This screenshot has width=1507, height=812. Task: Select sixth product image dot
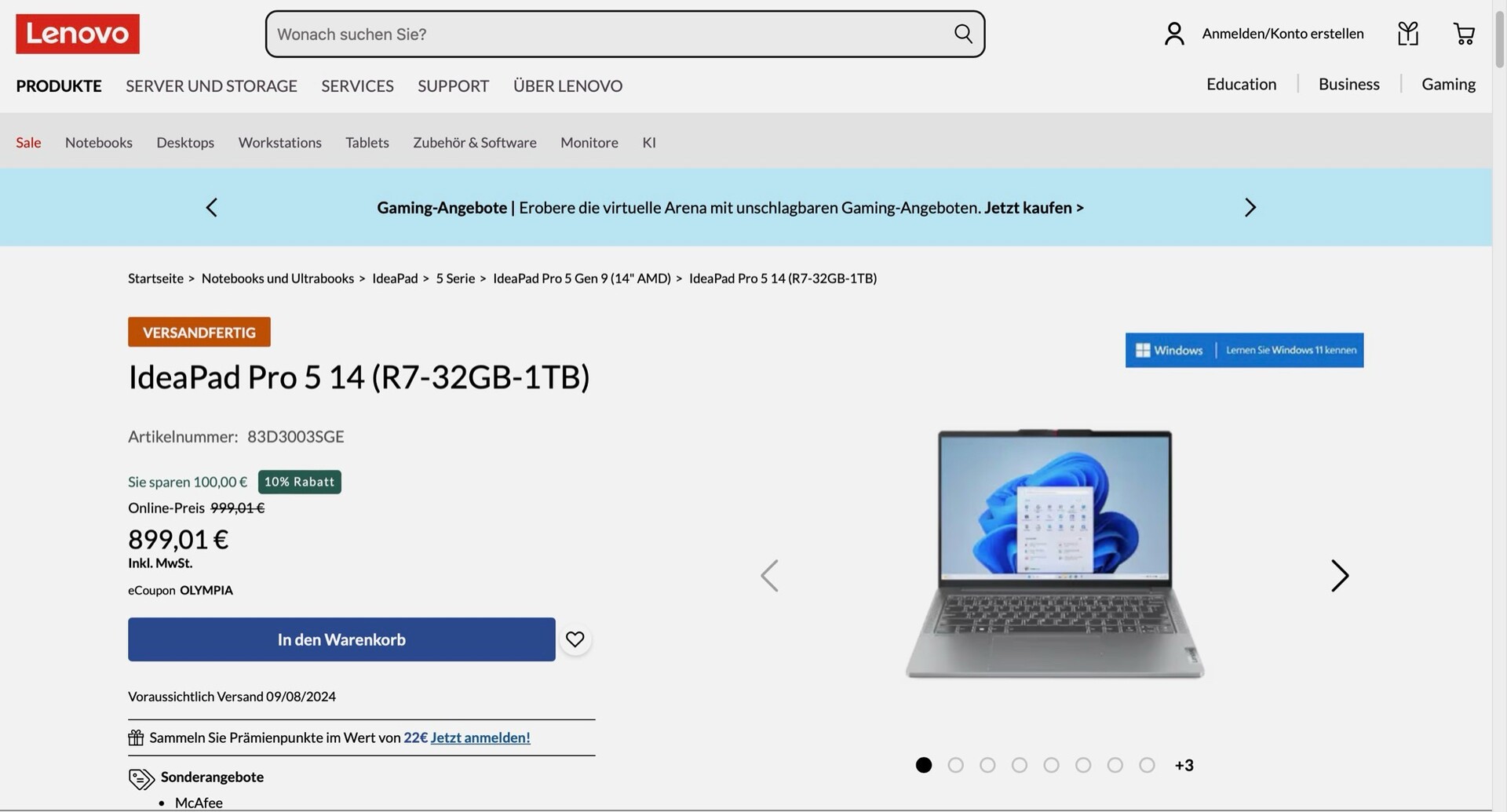point(1083,765)
